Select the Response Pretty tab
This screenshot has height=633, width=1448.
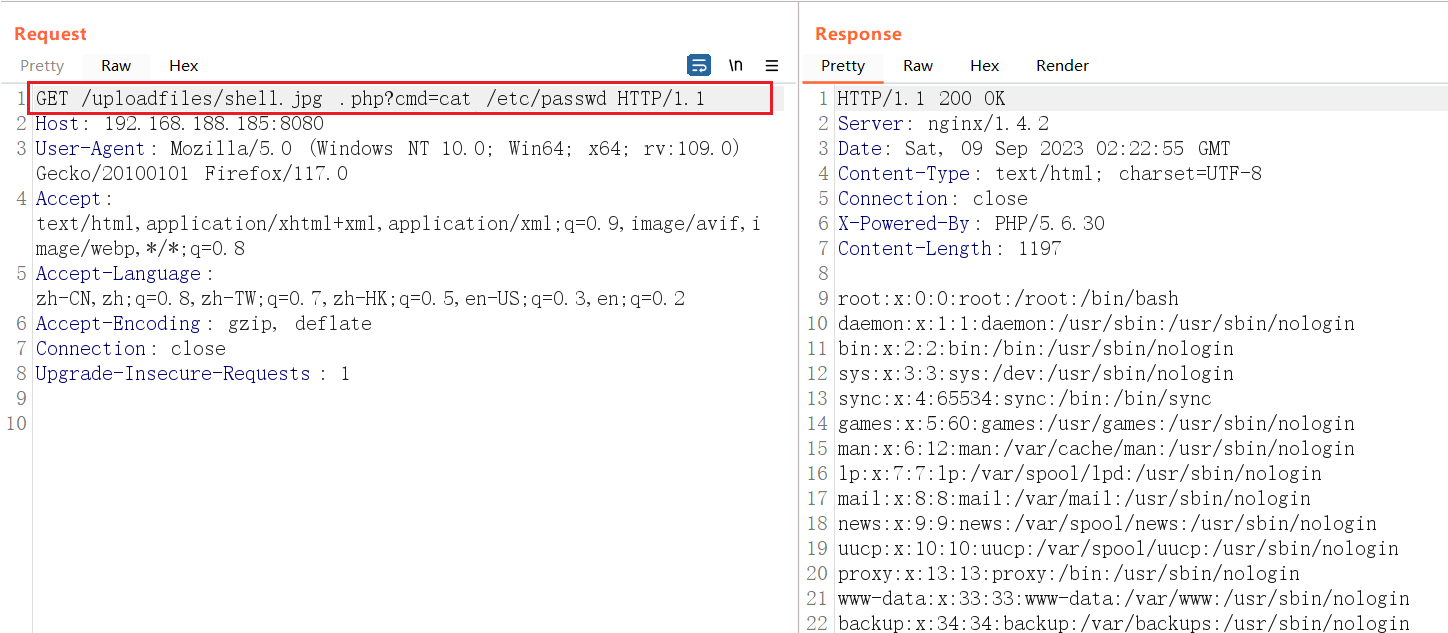[843, 66]
